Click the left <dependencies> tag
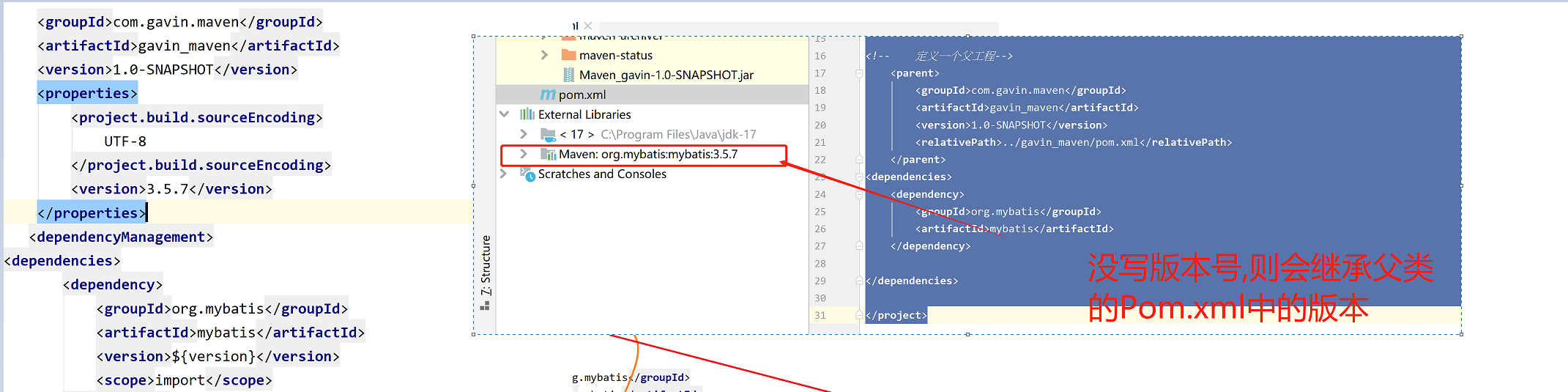 point(62,261)
